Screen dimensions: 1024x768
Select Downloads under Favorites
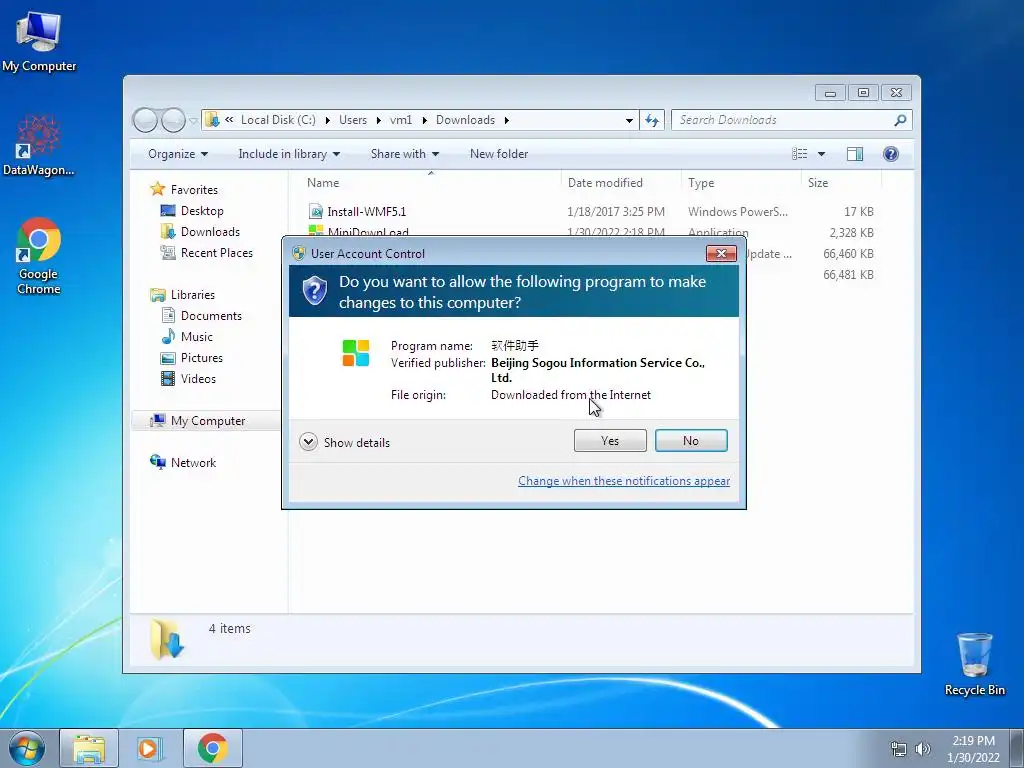click(210, 232)
